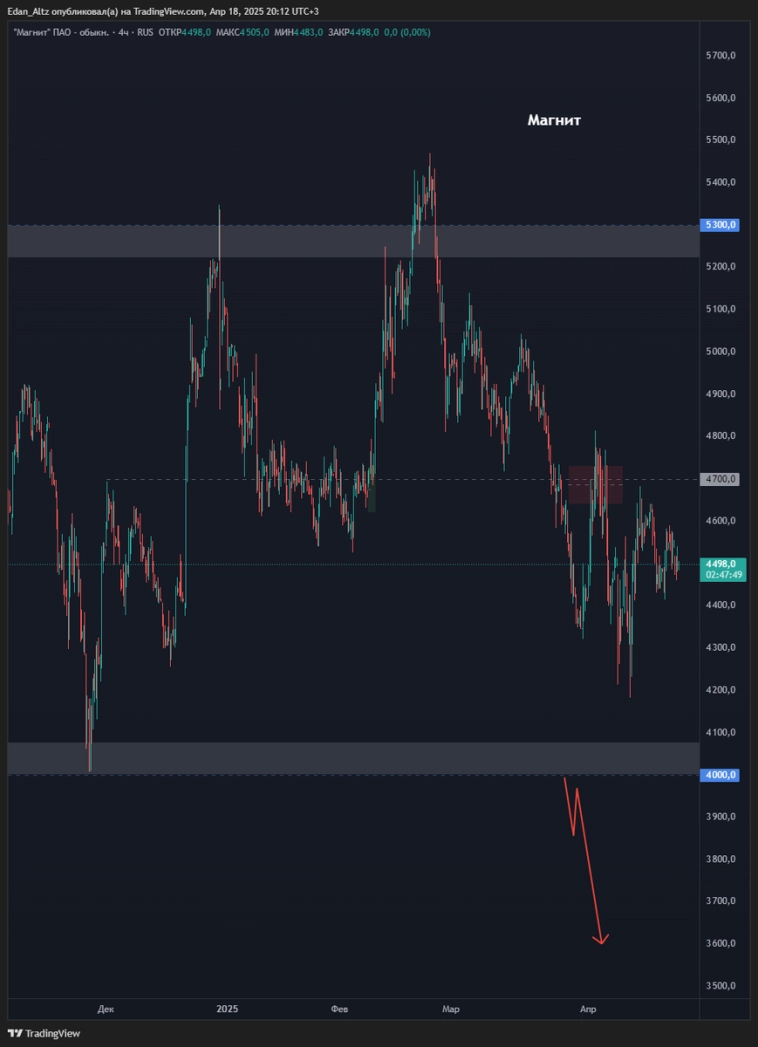Click the 2025 label on time axis

pos(227,1010)
